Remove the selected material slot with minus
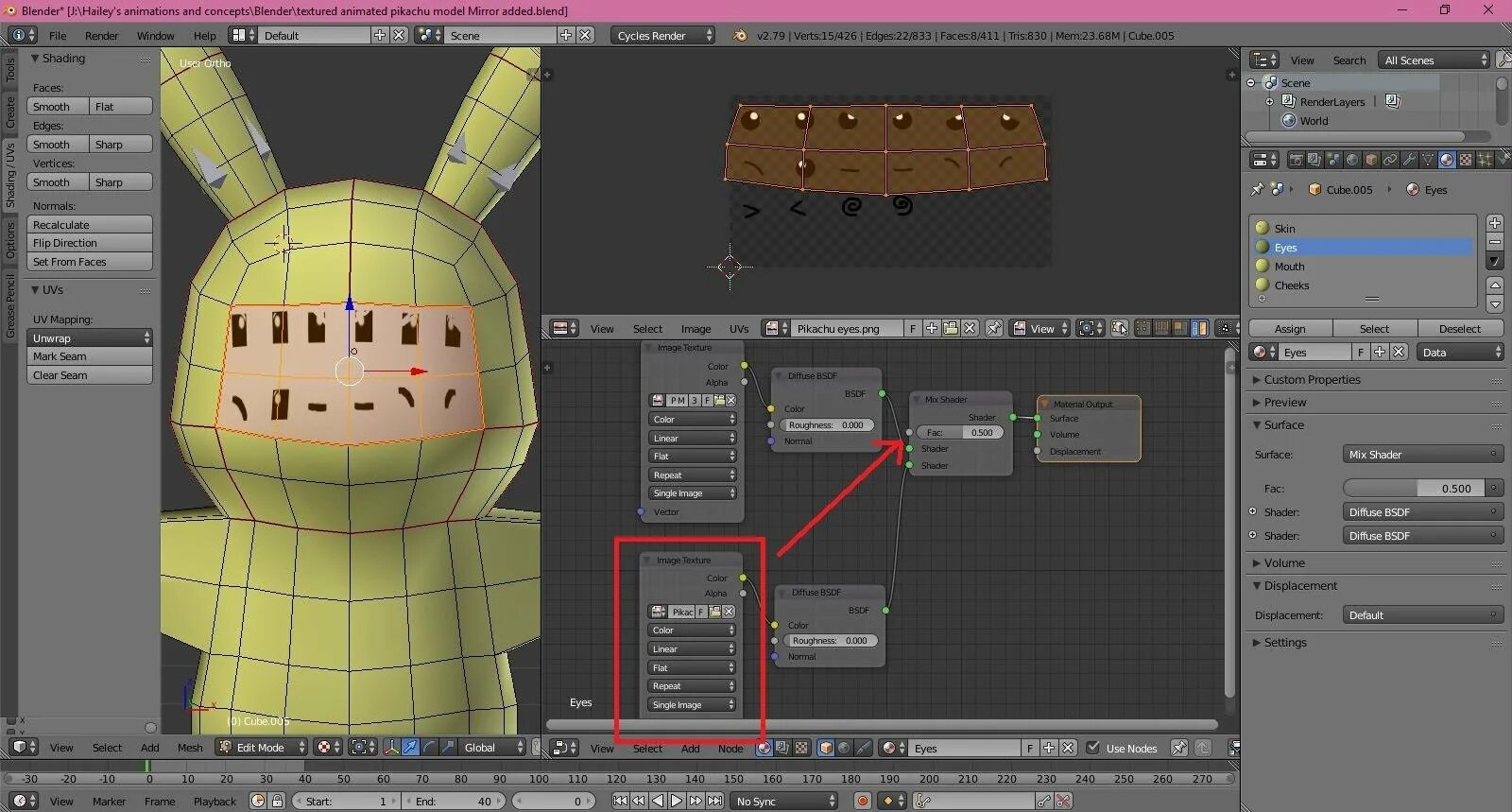 tap(1495, 242)
